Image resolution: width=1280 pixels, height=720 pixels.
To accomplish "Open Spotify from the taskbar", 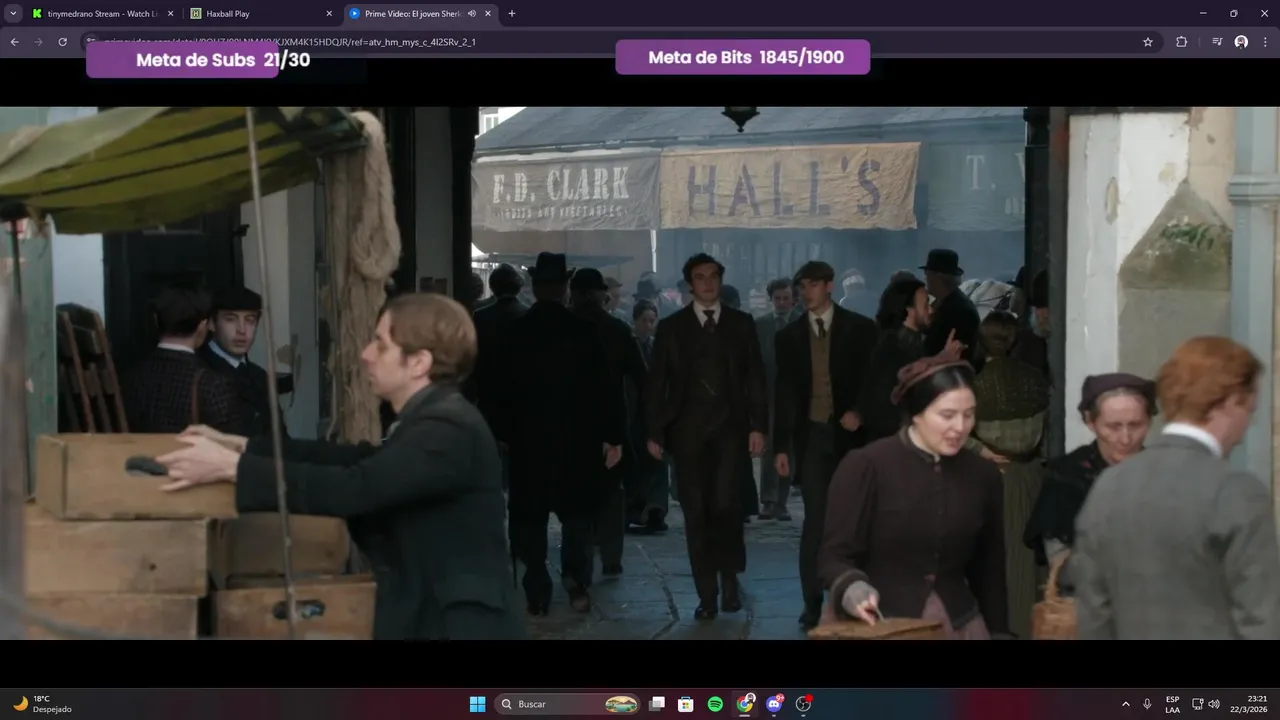I will pos(715,704).
